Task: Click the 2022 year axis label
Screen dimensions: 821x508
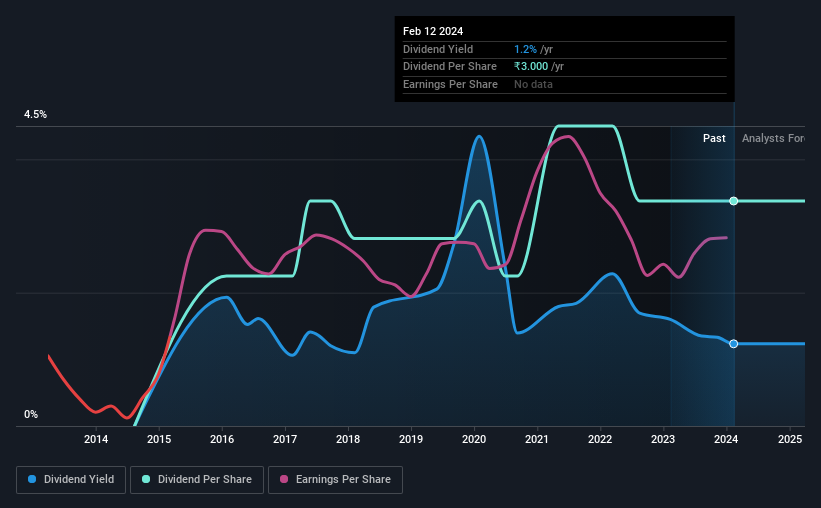Action: [600, 439]
